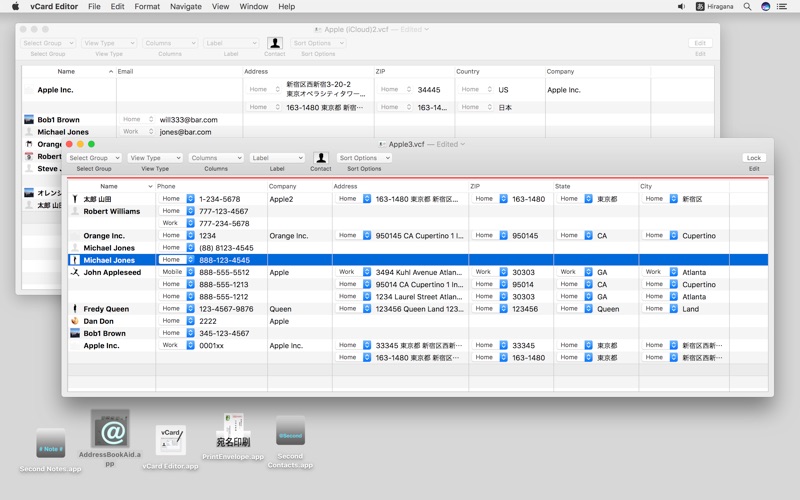The image size is (800, 500).
Task: Open the Work address label for 3494 Kuhl Avenue
Action: [353, 272]
